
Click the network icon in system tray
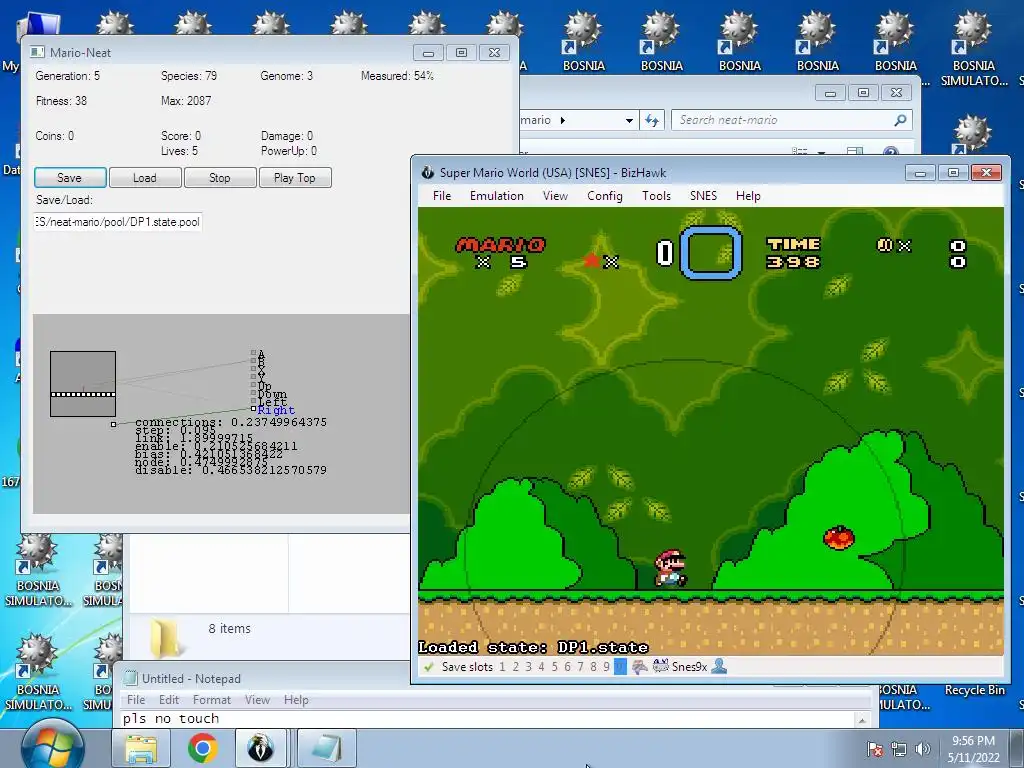[x=899, y=749]
